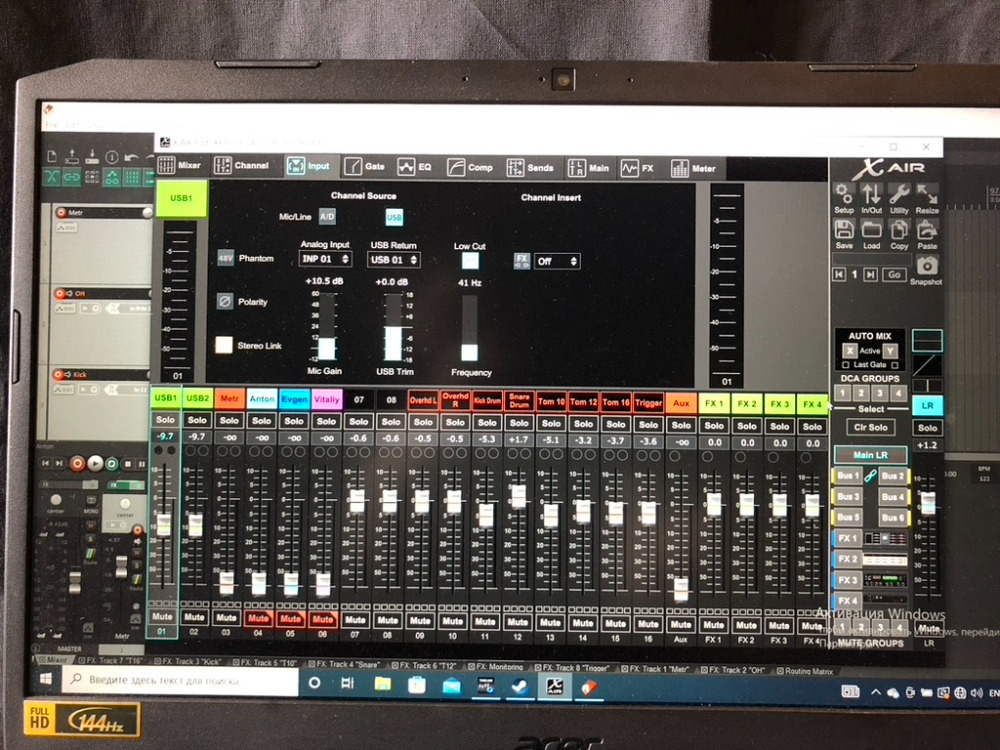Click Play in REAPER transport
Screen dimensions: 1000x750
pyautogui.click(x=95, y=464)
